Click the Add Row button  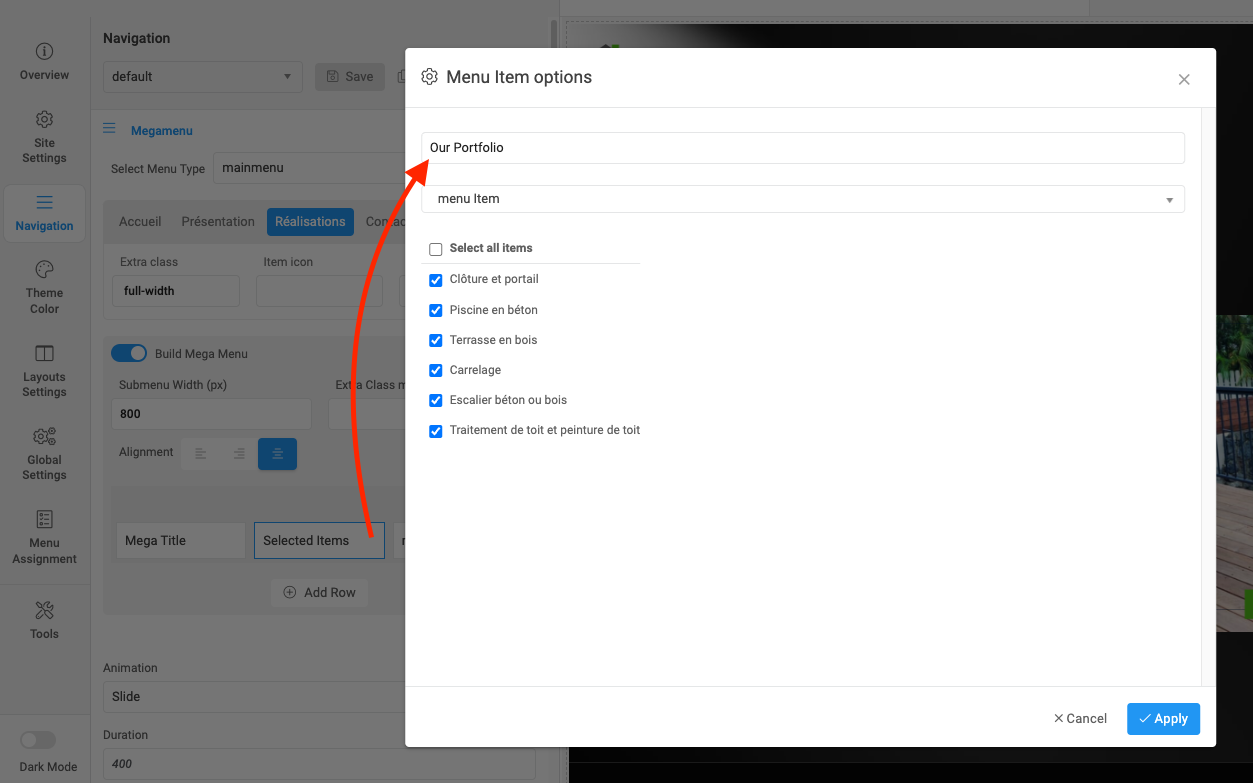click(320, 592)
